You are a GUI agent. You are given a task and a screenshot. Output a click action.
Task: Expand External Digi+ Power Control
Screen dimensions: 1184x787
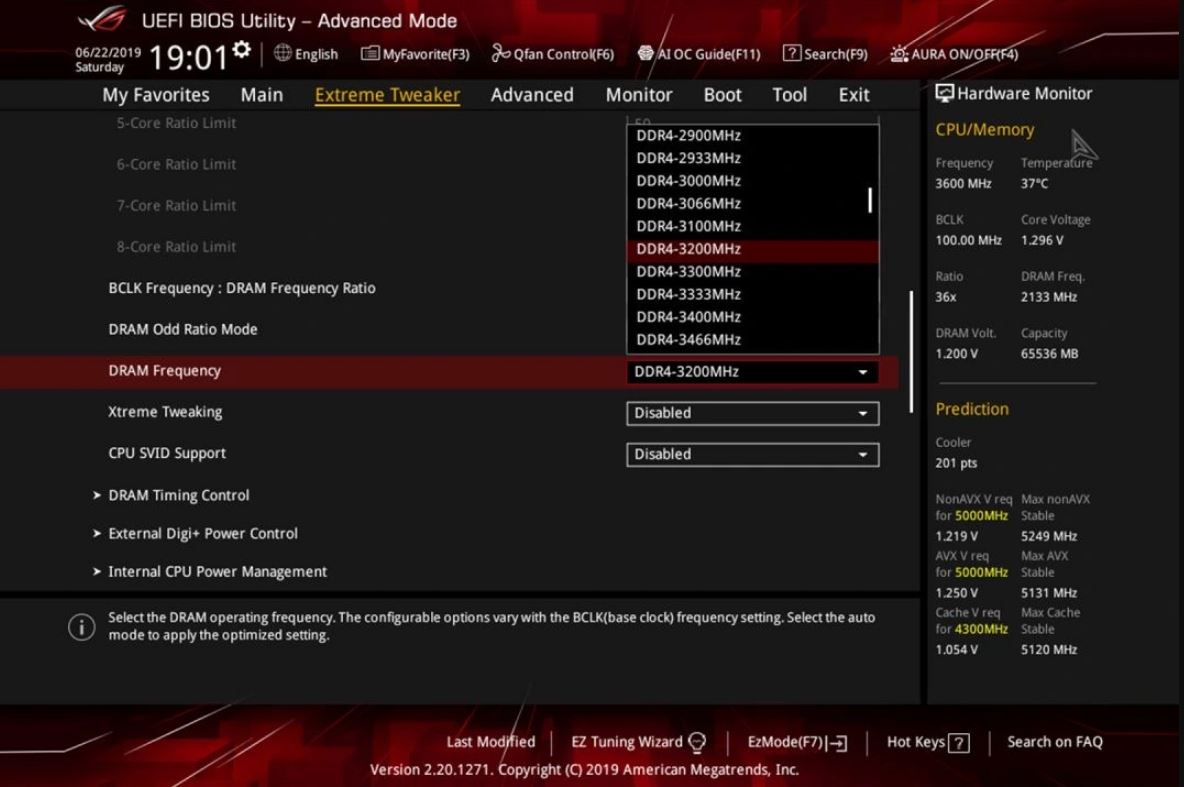coord(202,534)
